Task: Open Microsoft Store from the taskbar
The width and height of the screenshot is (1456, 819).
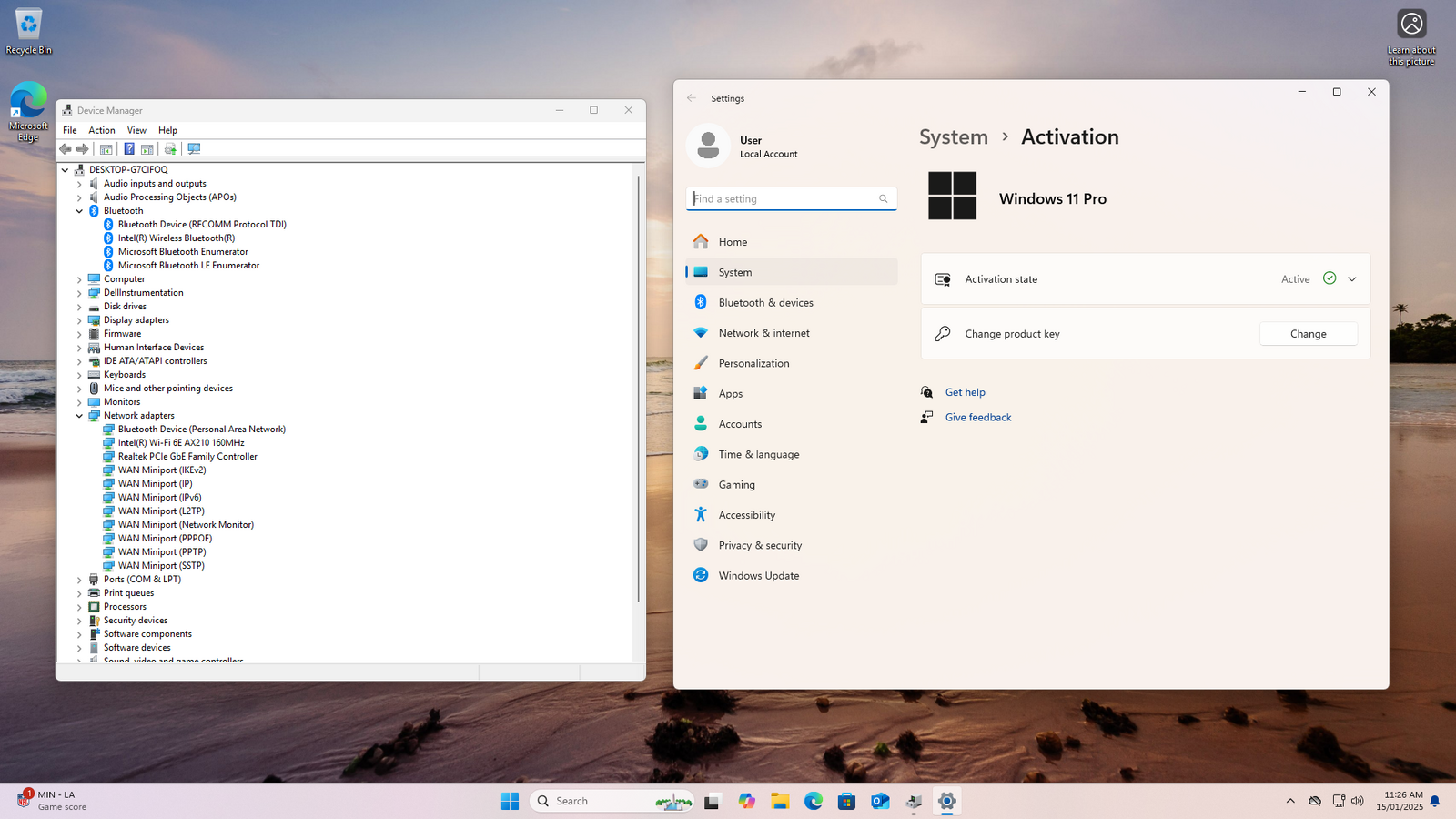Action: 846,801
